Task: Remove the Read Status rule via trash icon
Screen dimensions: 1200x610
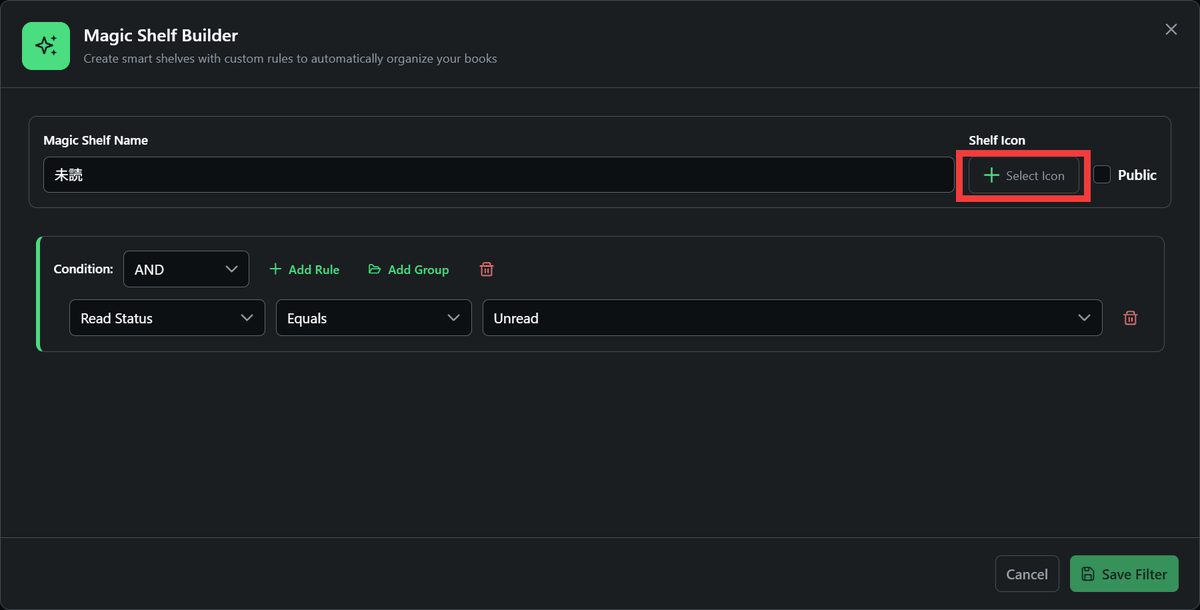Action: pyautogui.click(x=1130, y=318)
